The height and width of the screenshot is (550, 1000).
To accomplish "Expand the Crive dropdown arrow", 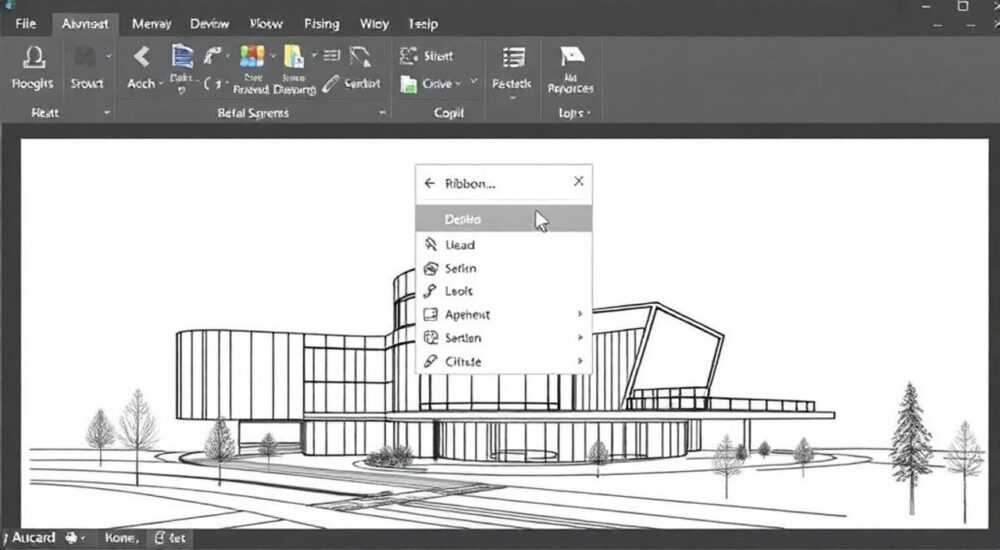I will (x=473, y=82).
